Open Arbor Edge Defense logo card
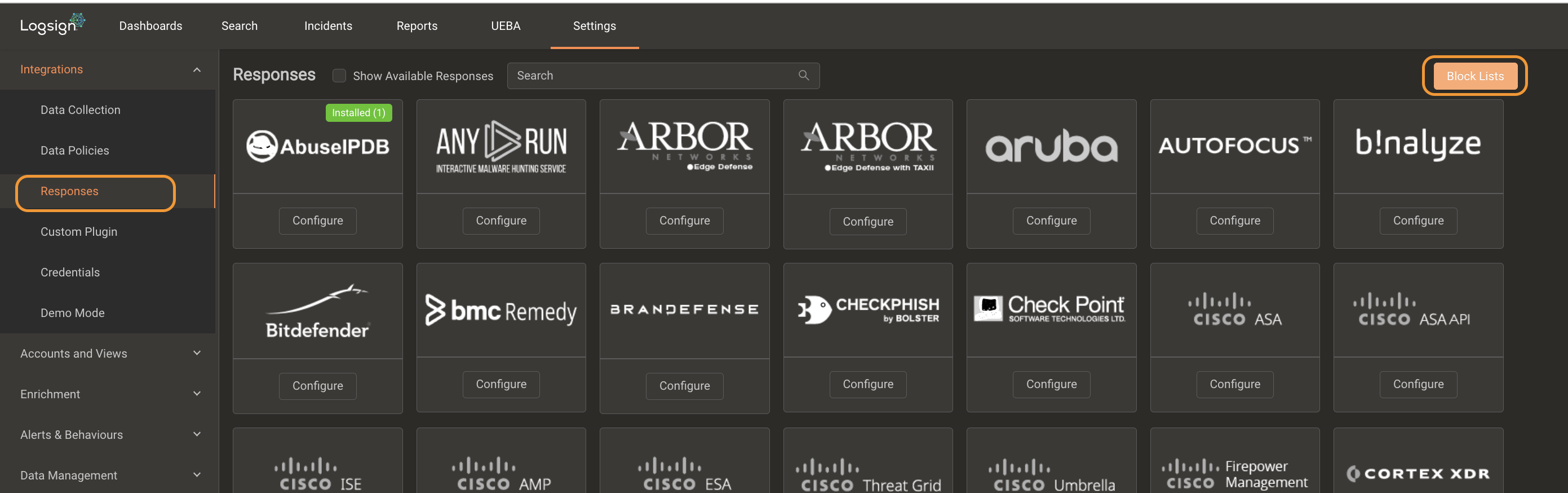 684,146
